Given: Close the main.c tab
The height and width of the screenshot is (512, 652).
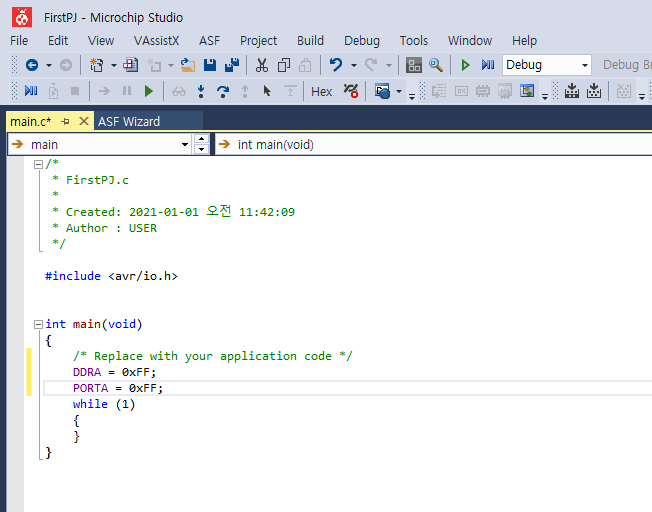Looking at the screenshot, I should [x=82, y=121].
